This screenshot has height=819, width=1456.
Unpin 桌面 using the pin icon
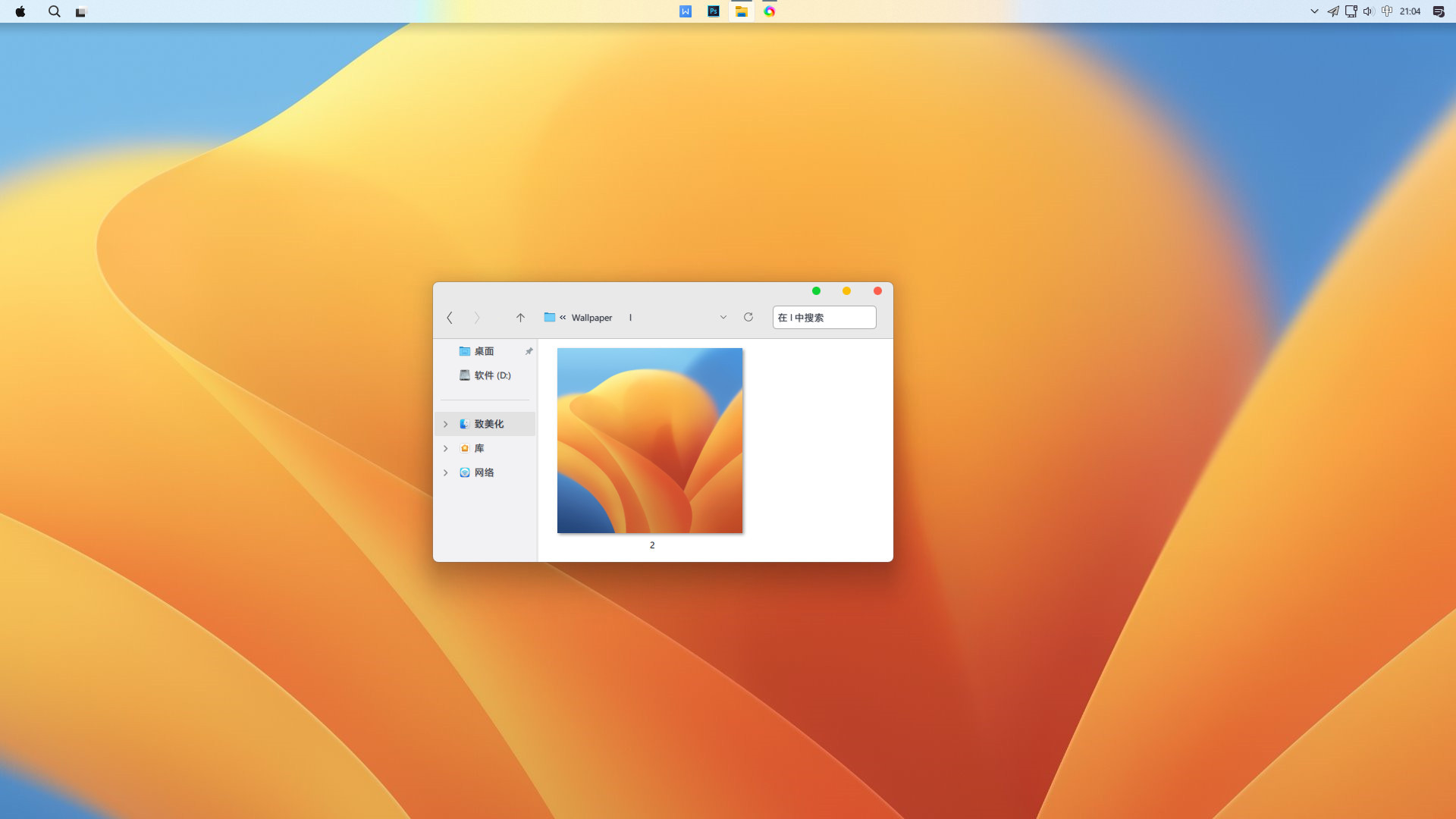529,351
